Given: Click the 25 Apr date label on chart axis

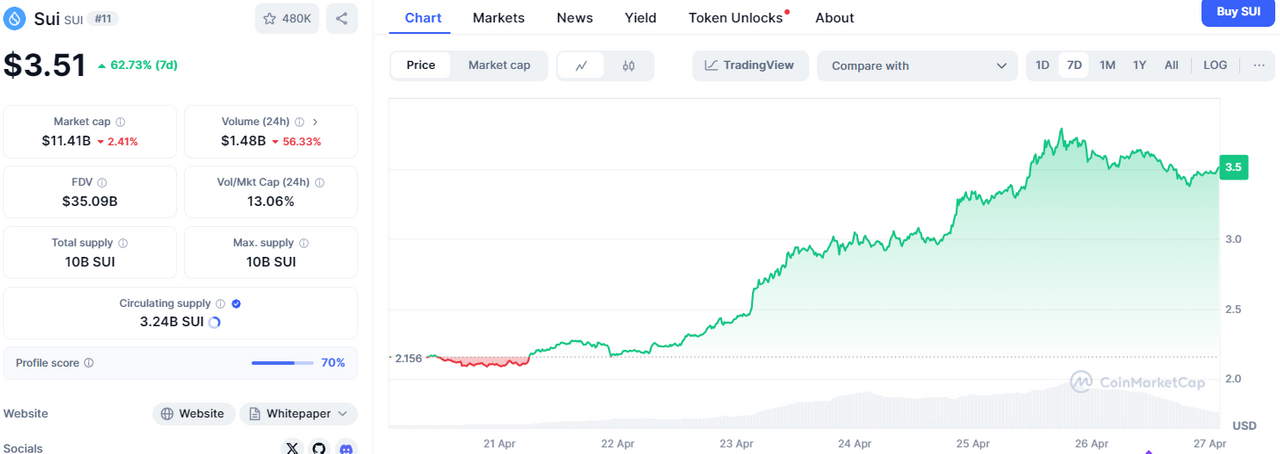Looking at the screenshot, I should coord(973,443).
